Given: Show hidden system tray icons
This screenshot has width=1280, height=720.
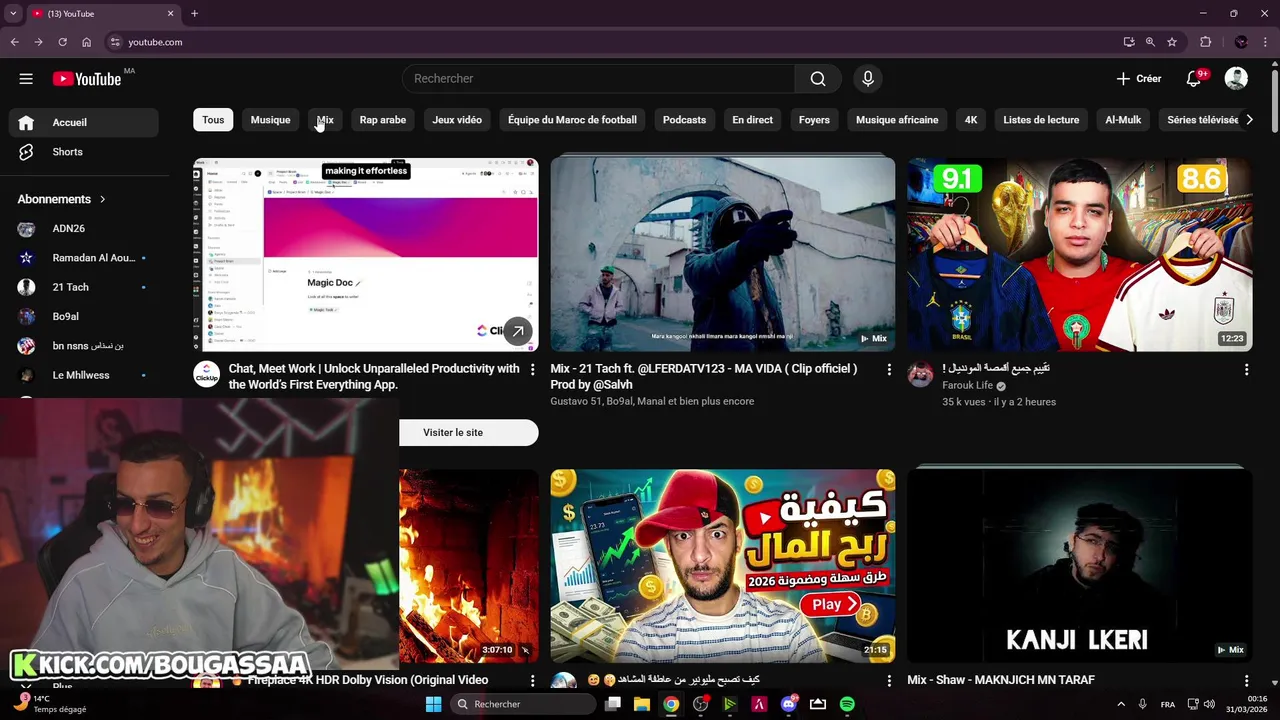Looking at the screenshot, I should click(x=1120, y=704).
